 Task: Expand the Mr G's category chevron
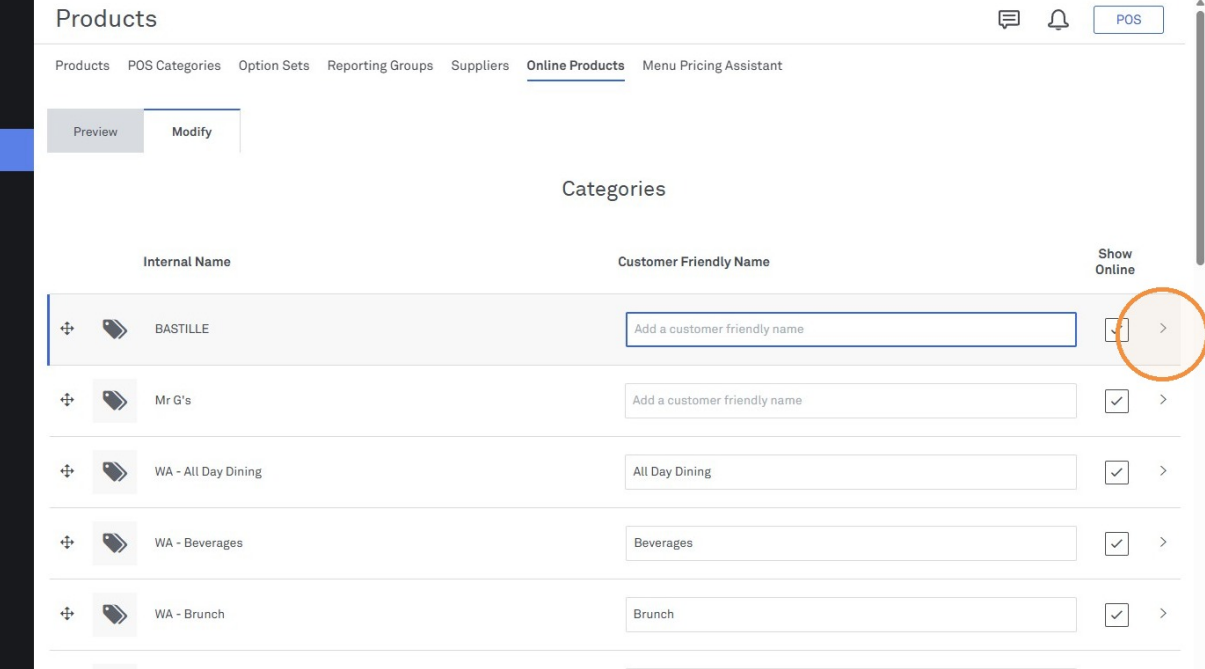coord(1163,399)
